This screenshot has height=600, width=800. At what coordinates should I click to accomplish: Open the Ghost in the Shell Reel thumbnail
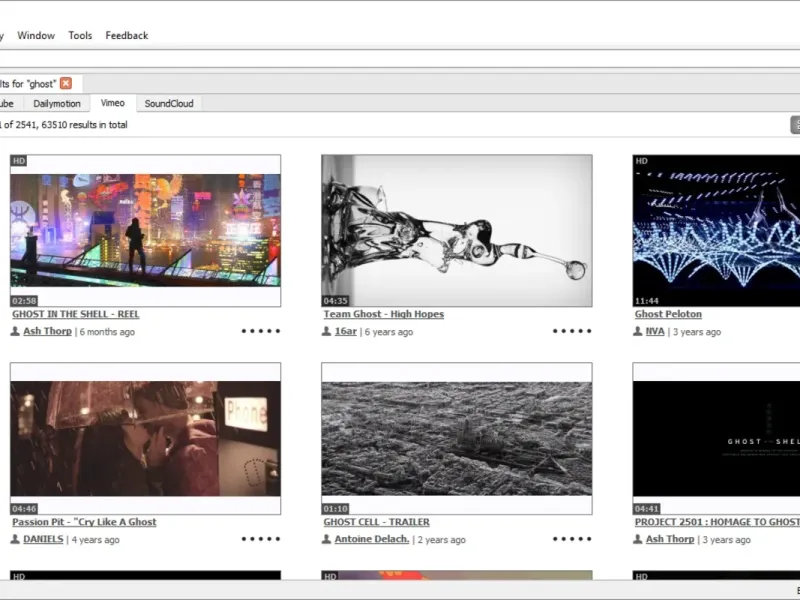(x=145, y=231)
